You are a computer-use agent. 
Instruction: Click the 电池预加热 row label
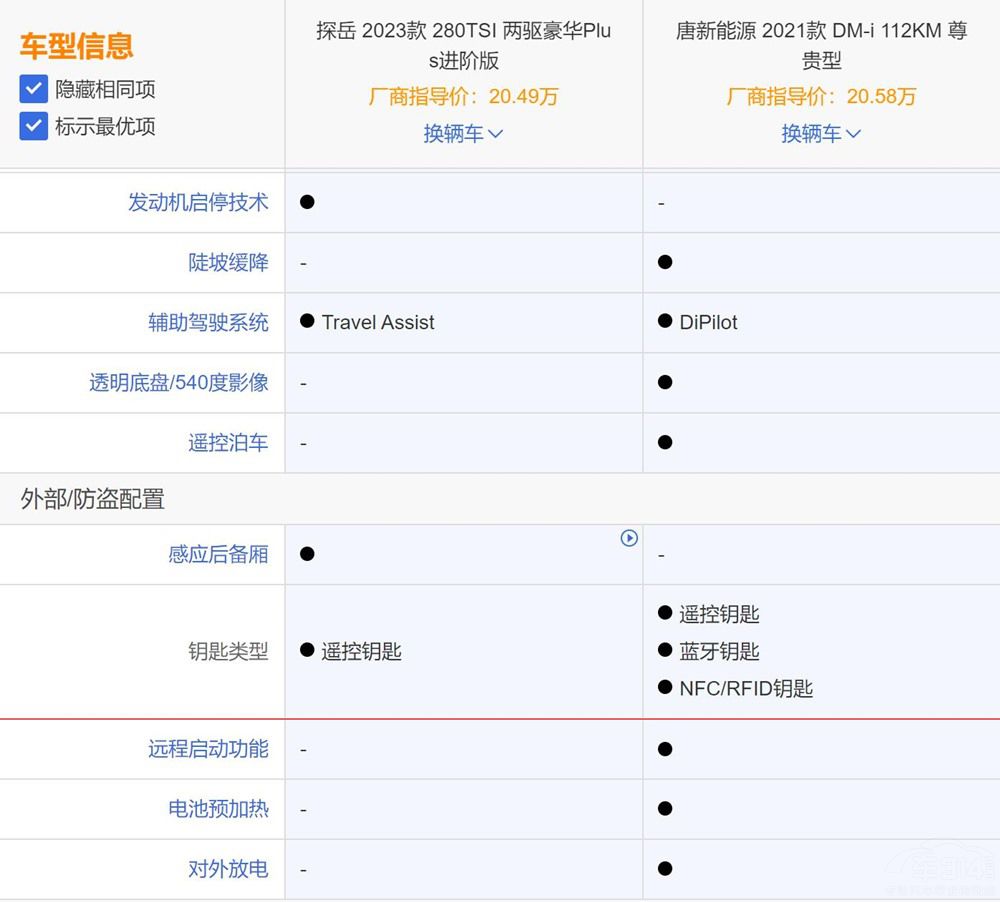click(x=218, y=808)
